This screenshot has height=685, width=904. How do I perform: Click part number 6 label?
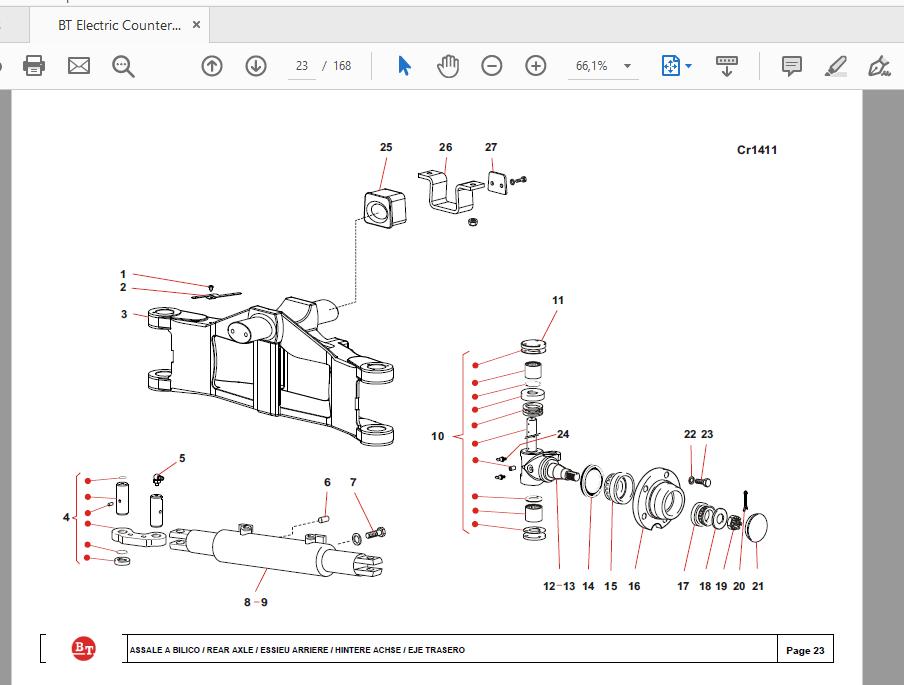327,483
